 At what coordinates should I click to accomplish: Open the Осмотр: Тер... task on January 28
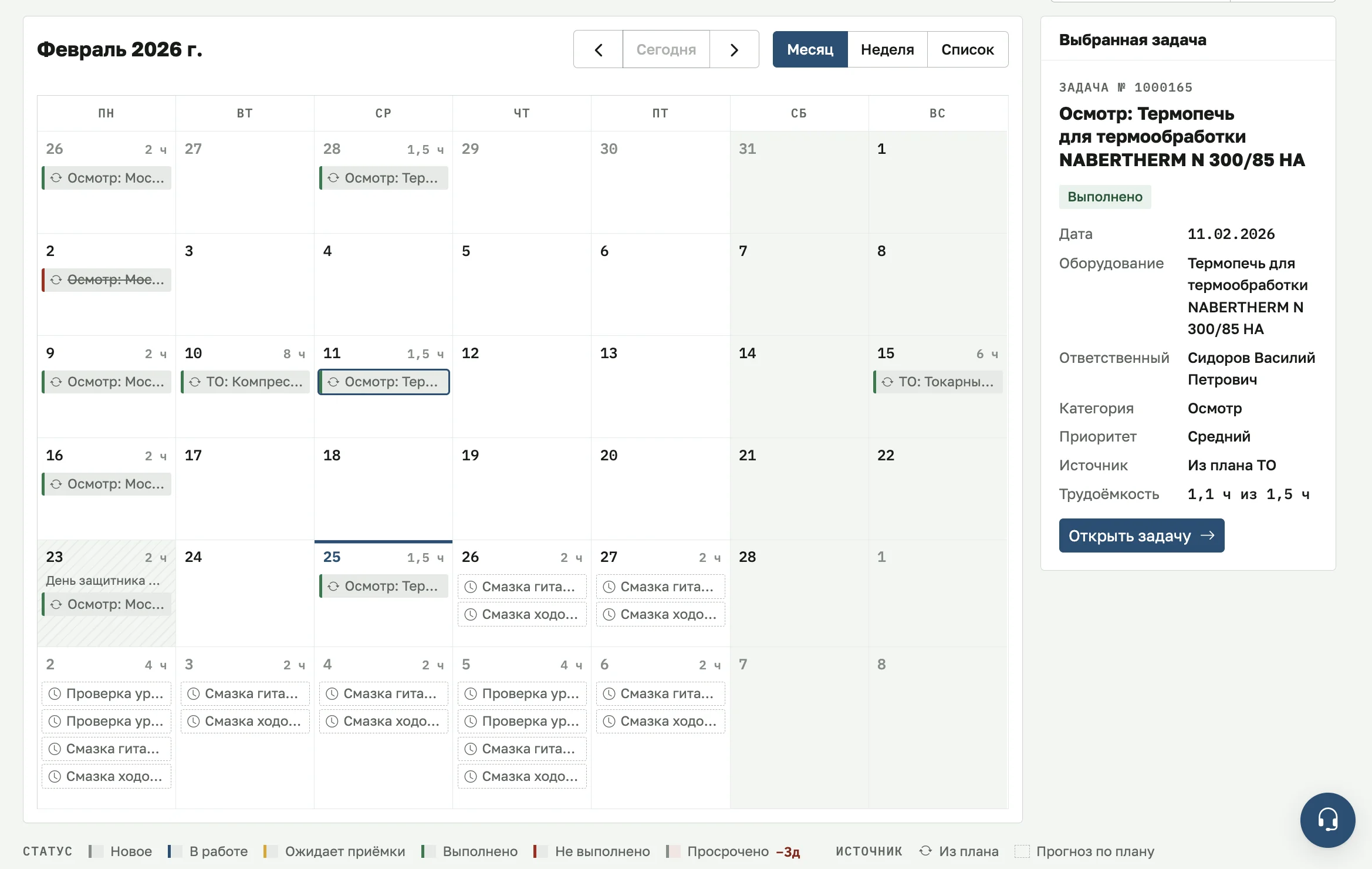click(384, 178)
